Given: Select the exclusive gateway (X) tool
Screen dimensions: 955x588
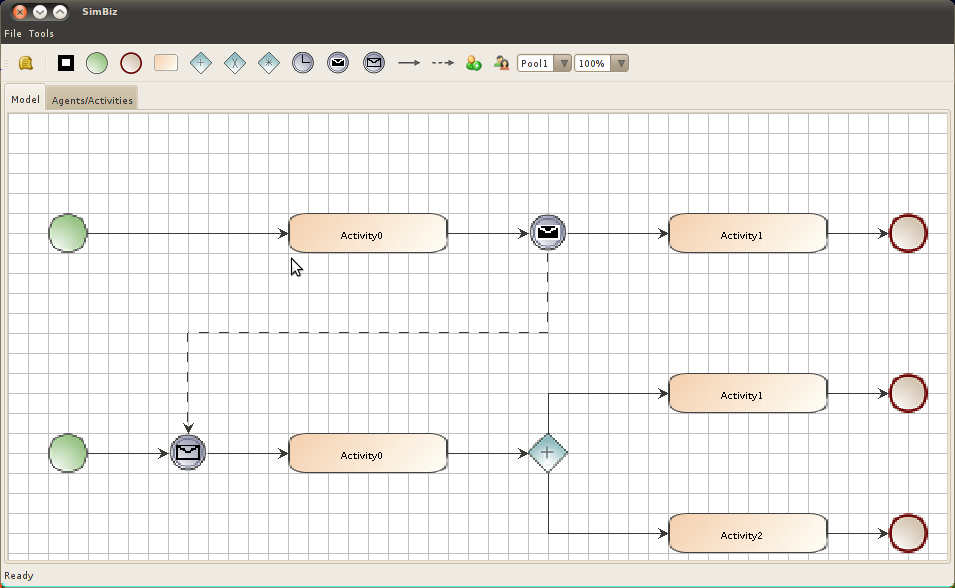Looking at the screenshot, I should [x=234, y=63].
